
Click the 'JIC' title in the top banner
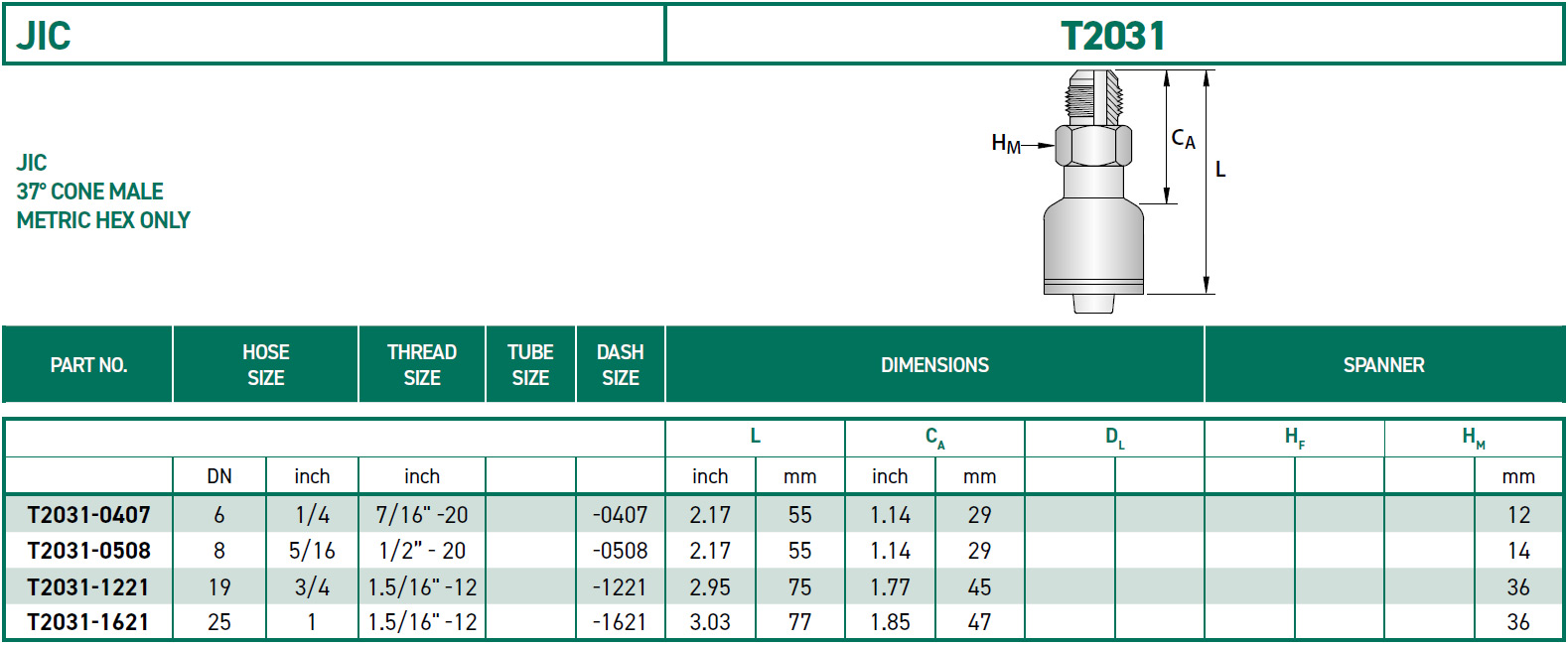pyautogui.click(x=43, y=36)
